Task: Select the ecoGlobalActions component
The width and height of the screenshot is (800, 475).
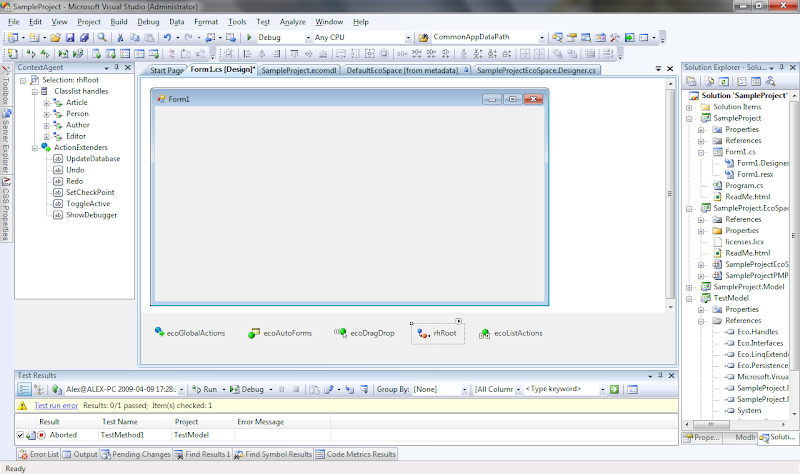Action: (190, 333)
